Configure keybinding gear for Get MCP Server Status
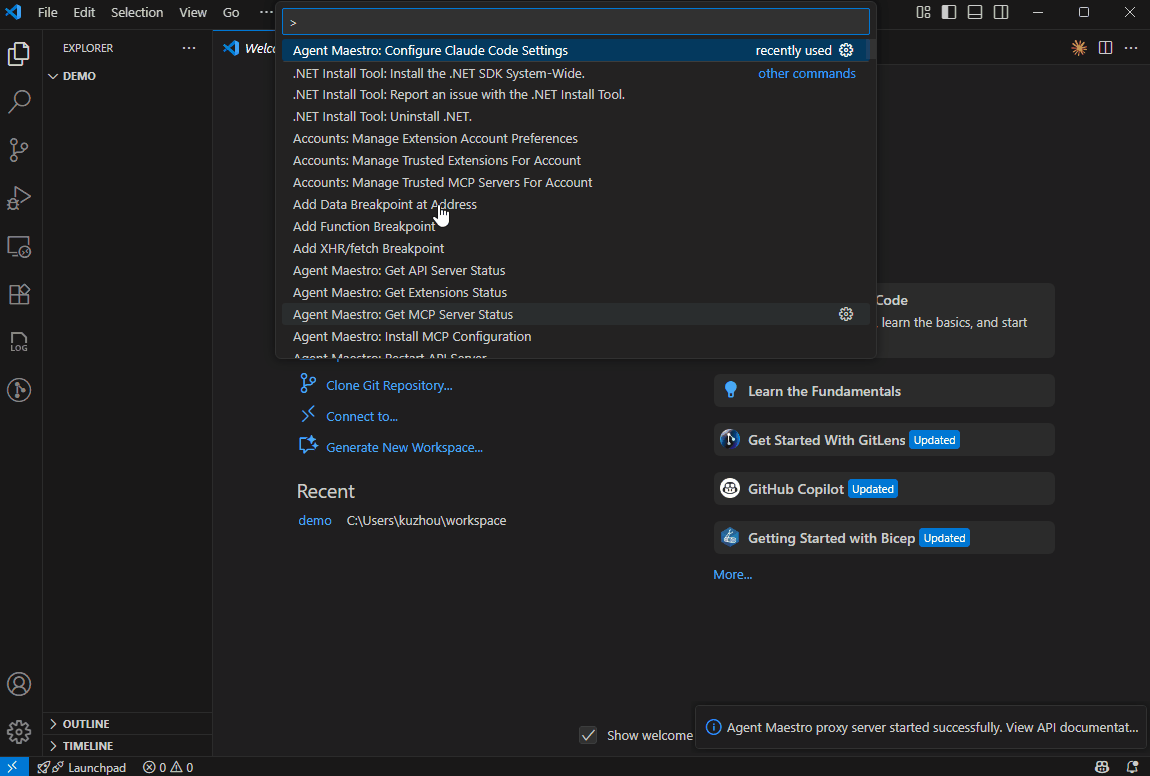This screenshot has width=1150, height=776. pos(846,314)
